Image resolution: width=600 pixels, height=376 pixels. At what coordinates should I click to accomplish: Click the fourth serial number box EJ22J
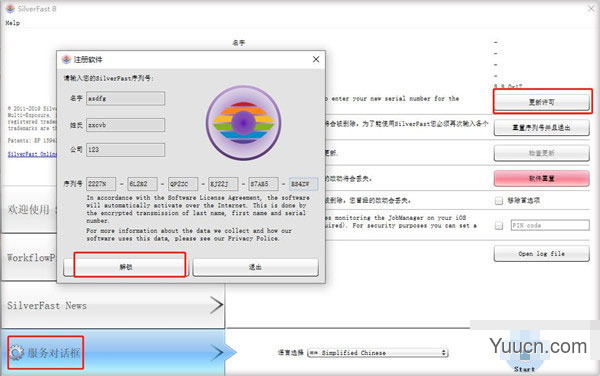point(223,184)
